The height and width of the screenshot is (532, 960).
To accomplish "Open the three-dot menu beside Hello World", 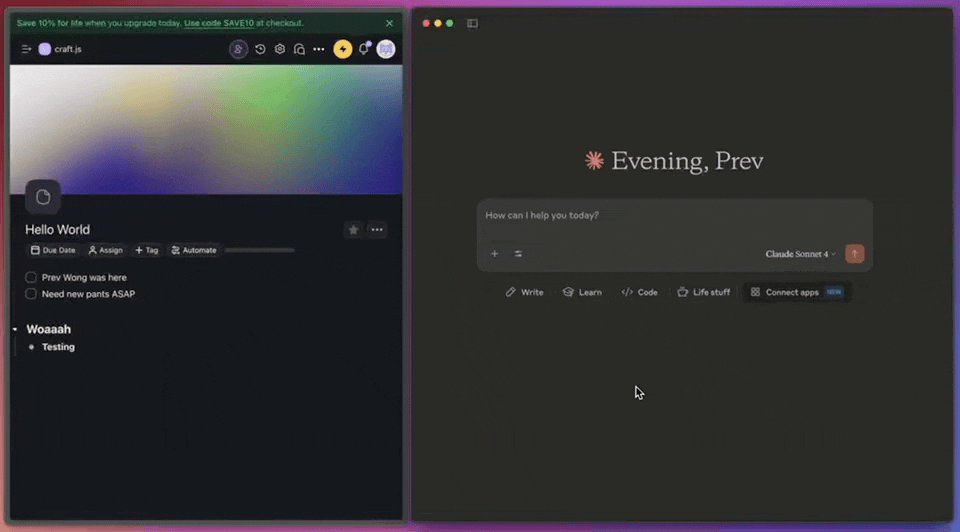I will [377, 230].
